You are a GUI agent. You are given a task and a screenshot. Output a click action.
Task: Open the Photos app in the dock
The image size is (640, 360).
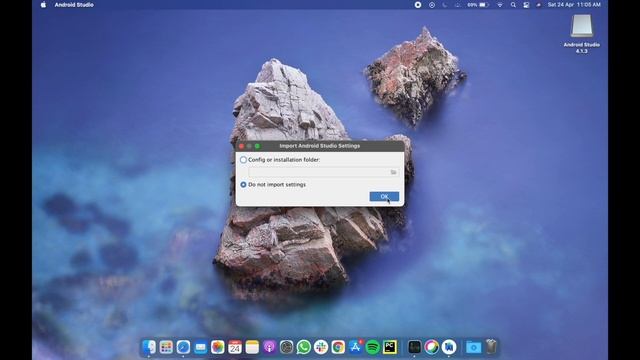pos(218,347)
